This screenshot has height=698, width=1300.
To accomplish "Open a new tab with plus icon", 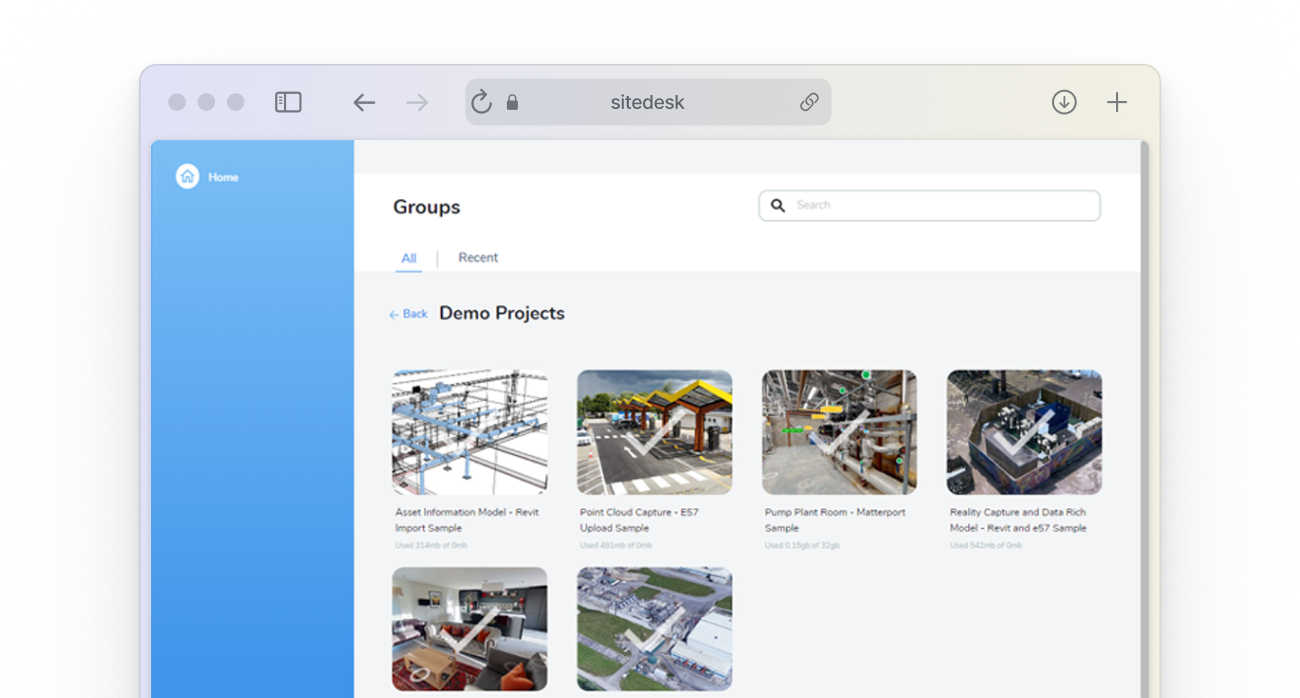I will pos(1117,102).
